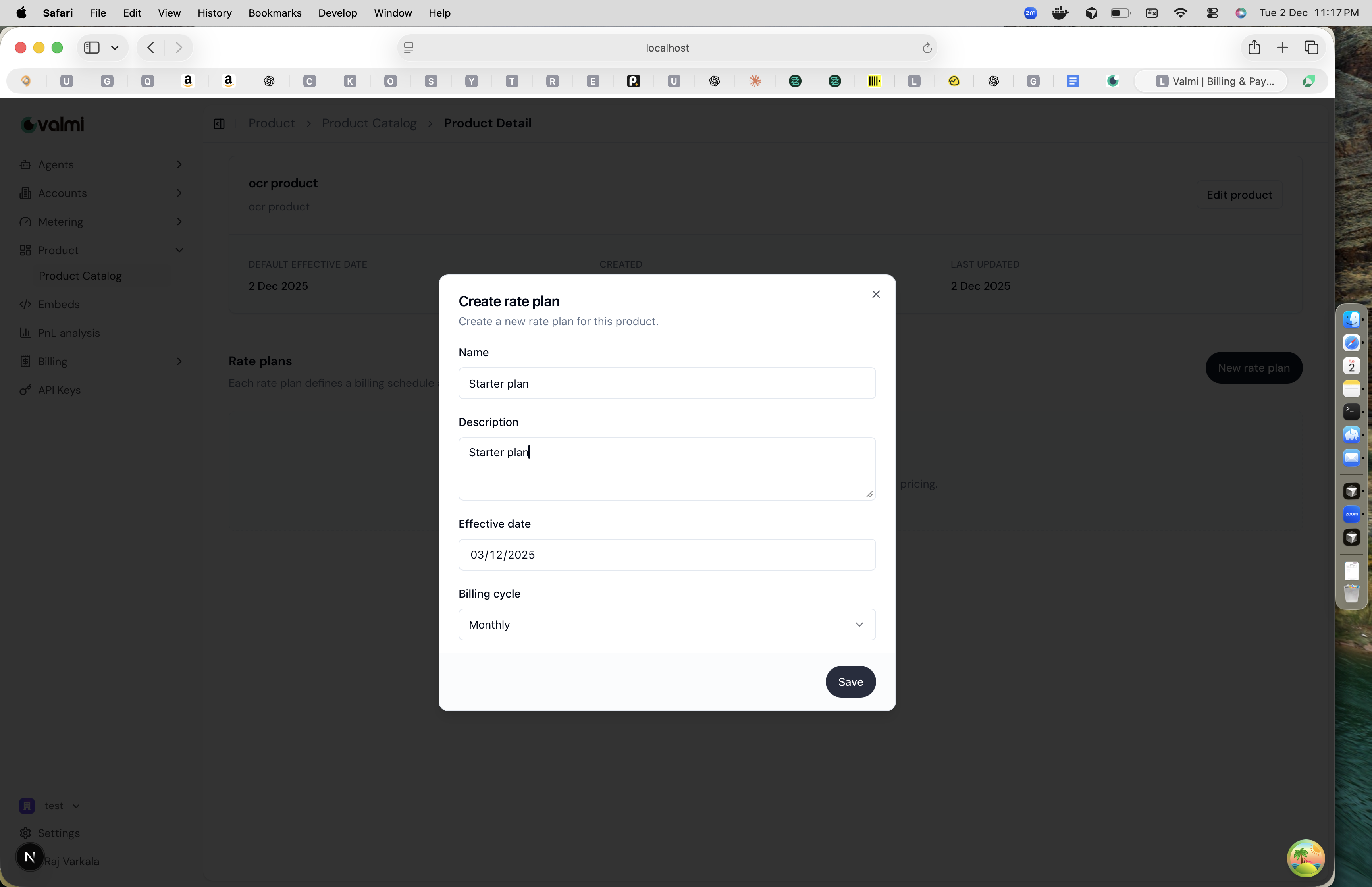Click the Share icon in Safari toolbar
The height and width of the screenshot is (887, 1372).
point(1254,47)
